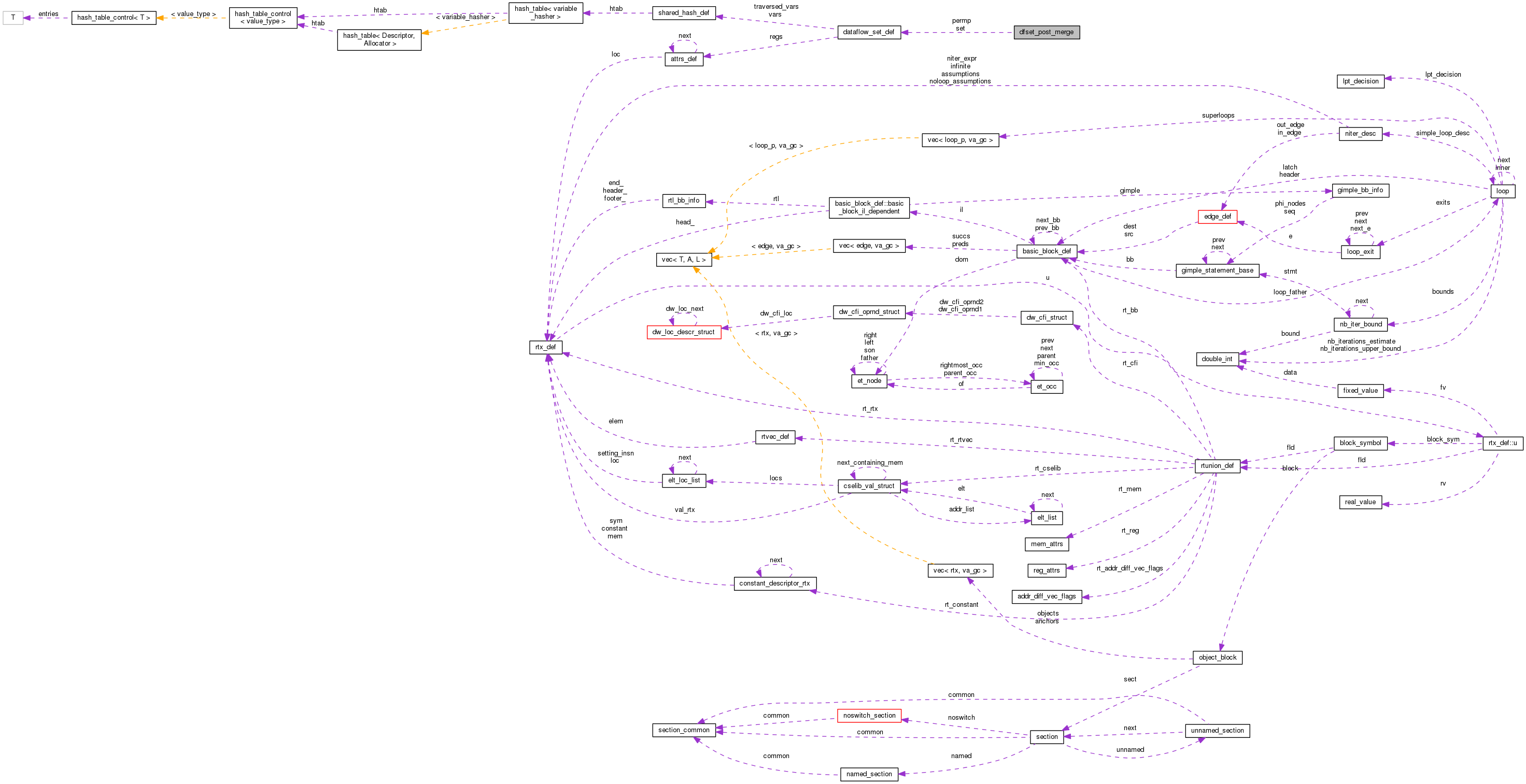Image resolution: width=1526 pixels, height=784 pixels.
Task: Open the dw_cfi_struct node
Action: [x=1046, y=318]
